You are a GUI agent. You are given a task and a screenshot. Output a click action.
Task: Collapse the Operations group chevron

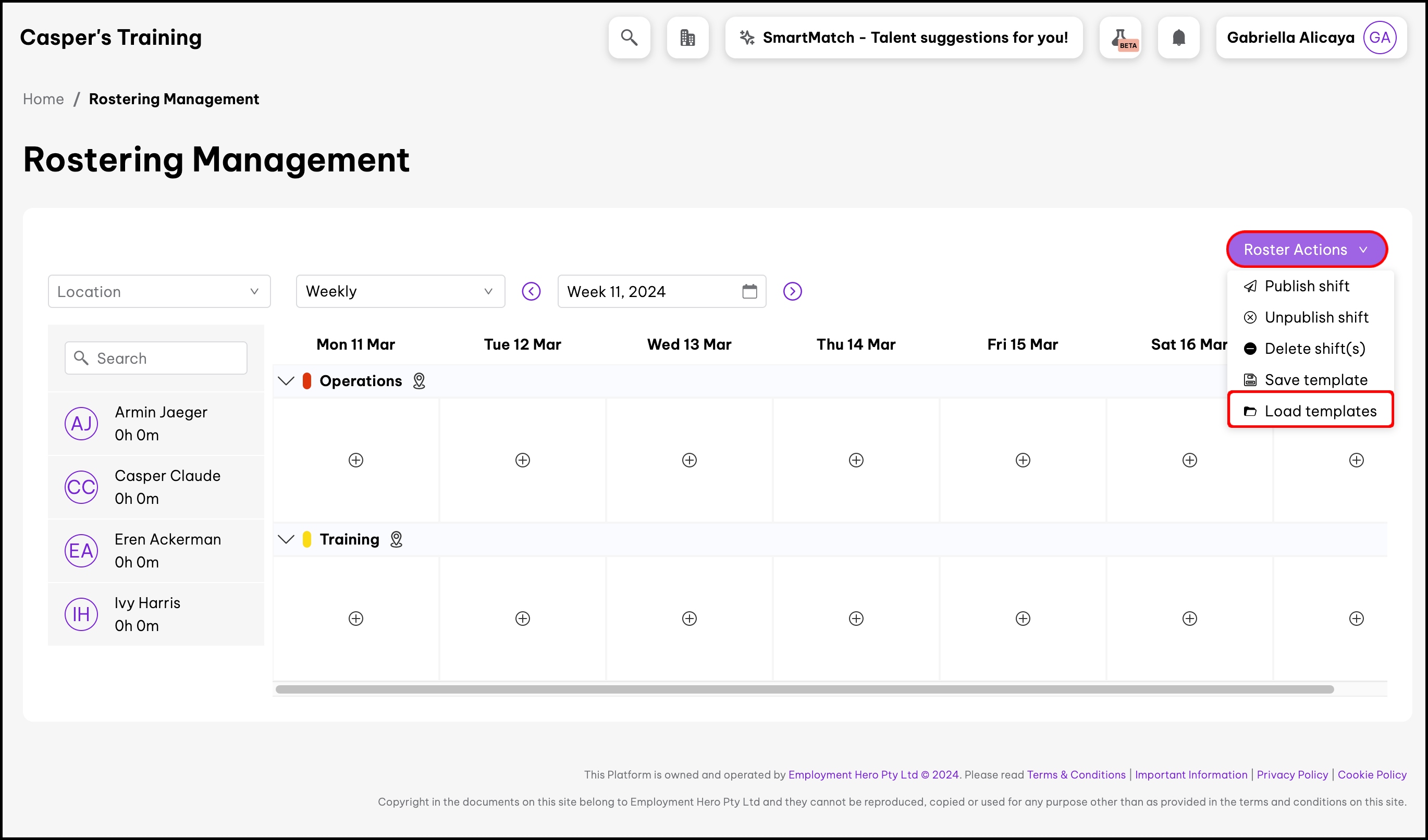pyautogui.click(x=286, y=380)
